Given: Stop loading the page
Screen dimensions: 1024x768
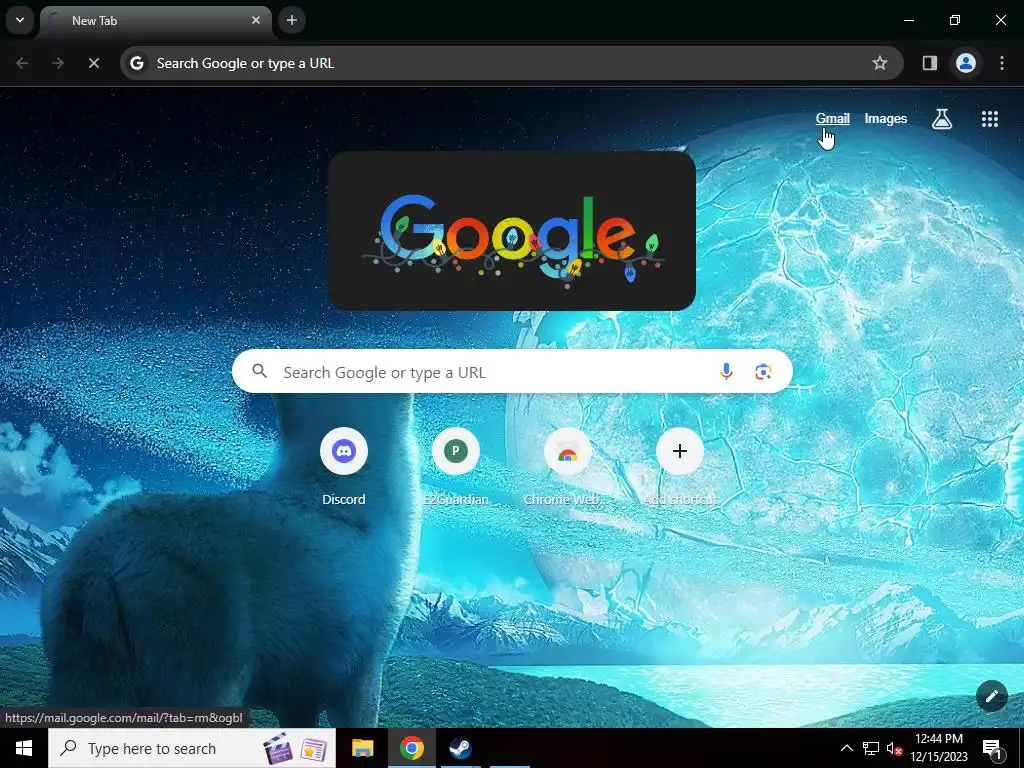Looking at the screenshot, I should tap(94, 63).
